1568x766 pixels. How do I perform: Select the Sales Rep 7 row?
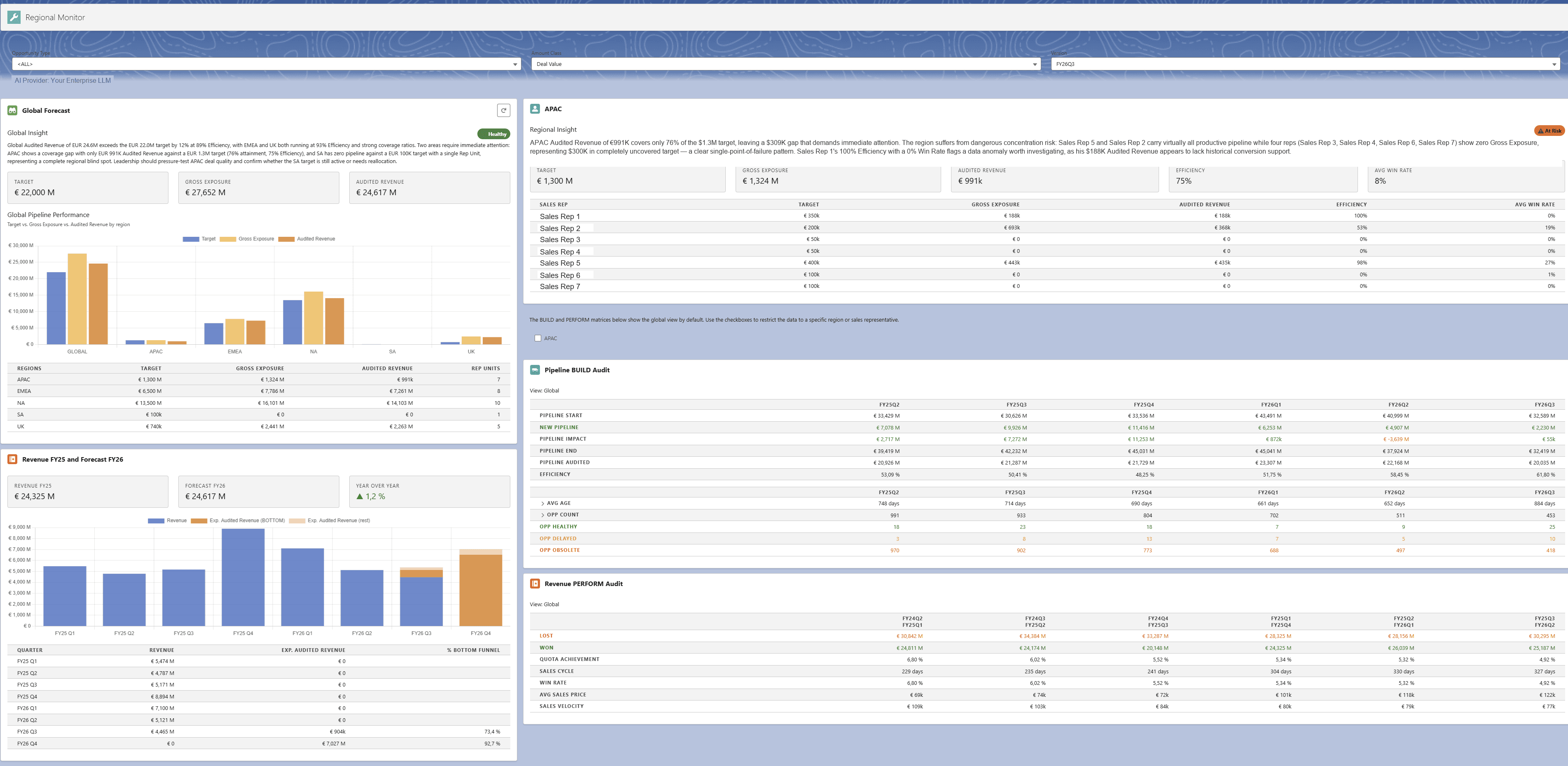click(1047, 286)
